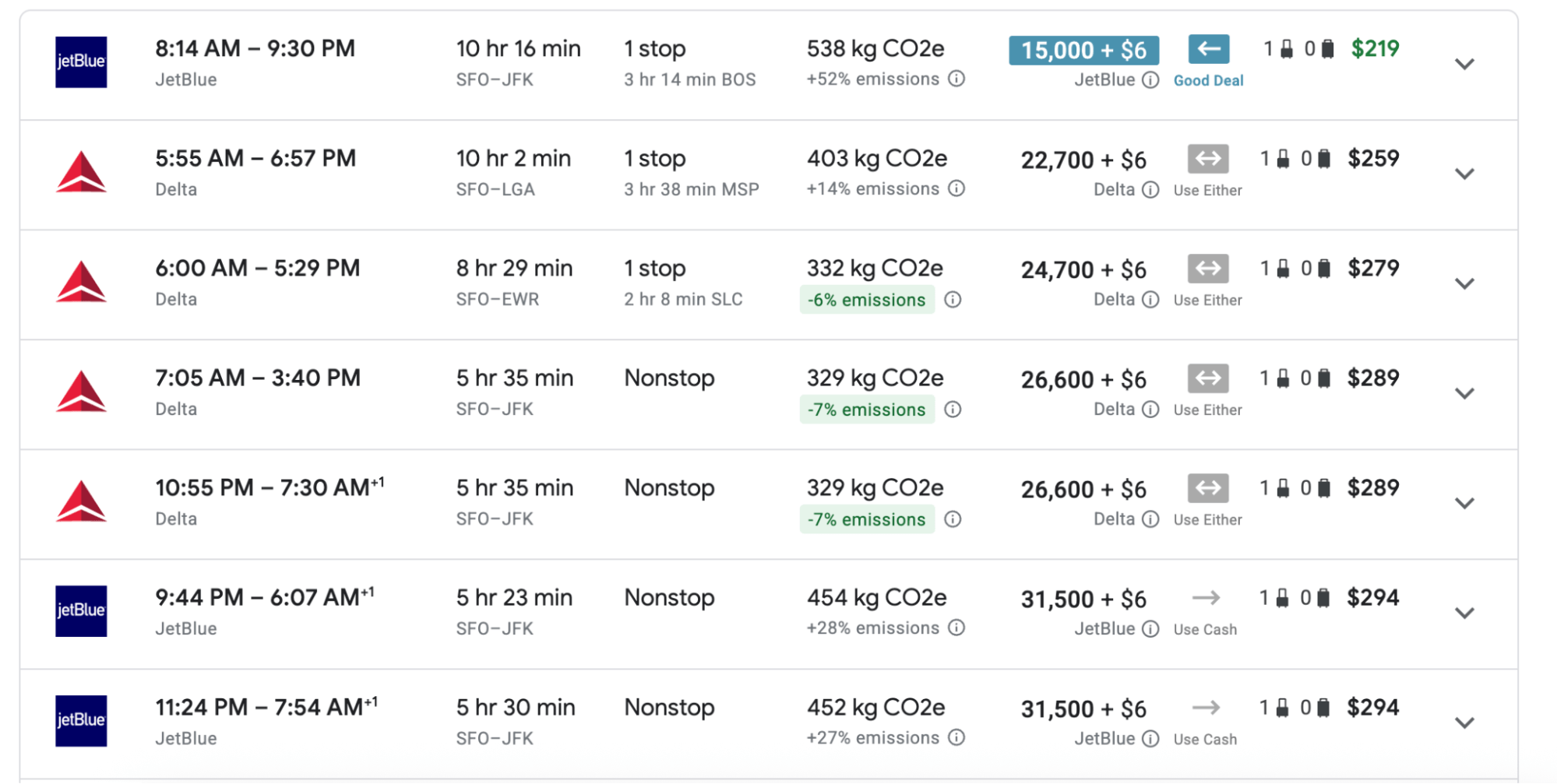Expand the 10:55 PM Delta red-eye flight

pyautogui.click(x=1464, y=503)
